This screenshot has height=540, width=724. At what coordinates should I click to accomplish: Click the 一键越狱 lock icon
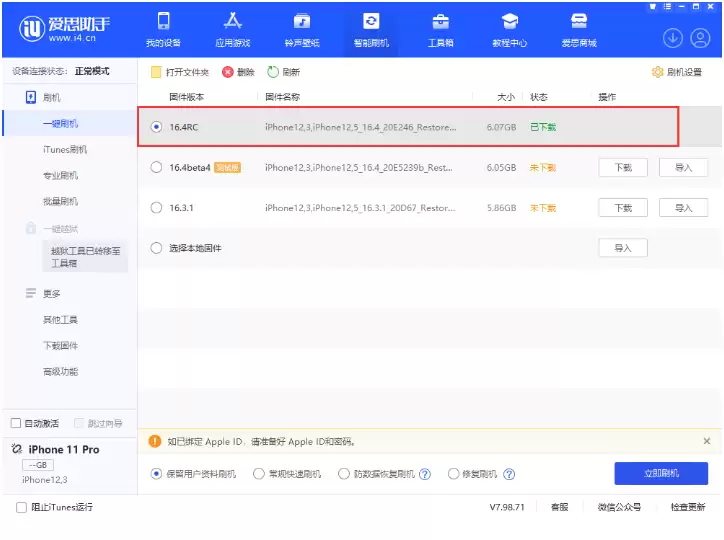point(31,228)
